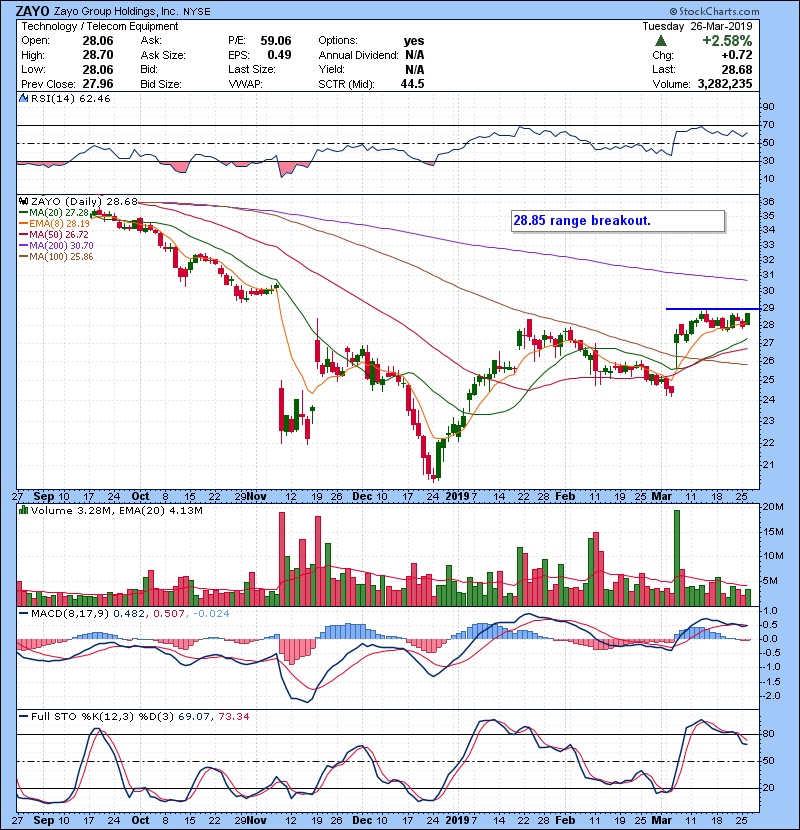
Task: Click the Ask Size label in the quote table
Action: (163, 55)
